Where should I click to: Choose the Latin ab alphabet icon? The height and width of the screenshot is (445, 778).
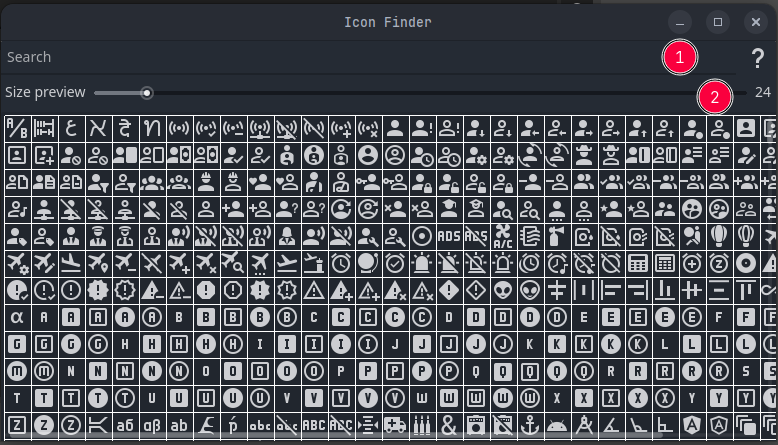[179, 425]
